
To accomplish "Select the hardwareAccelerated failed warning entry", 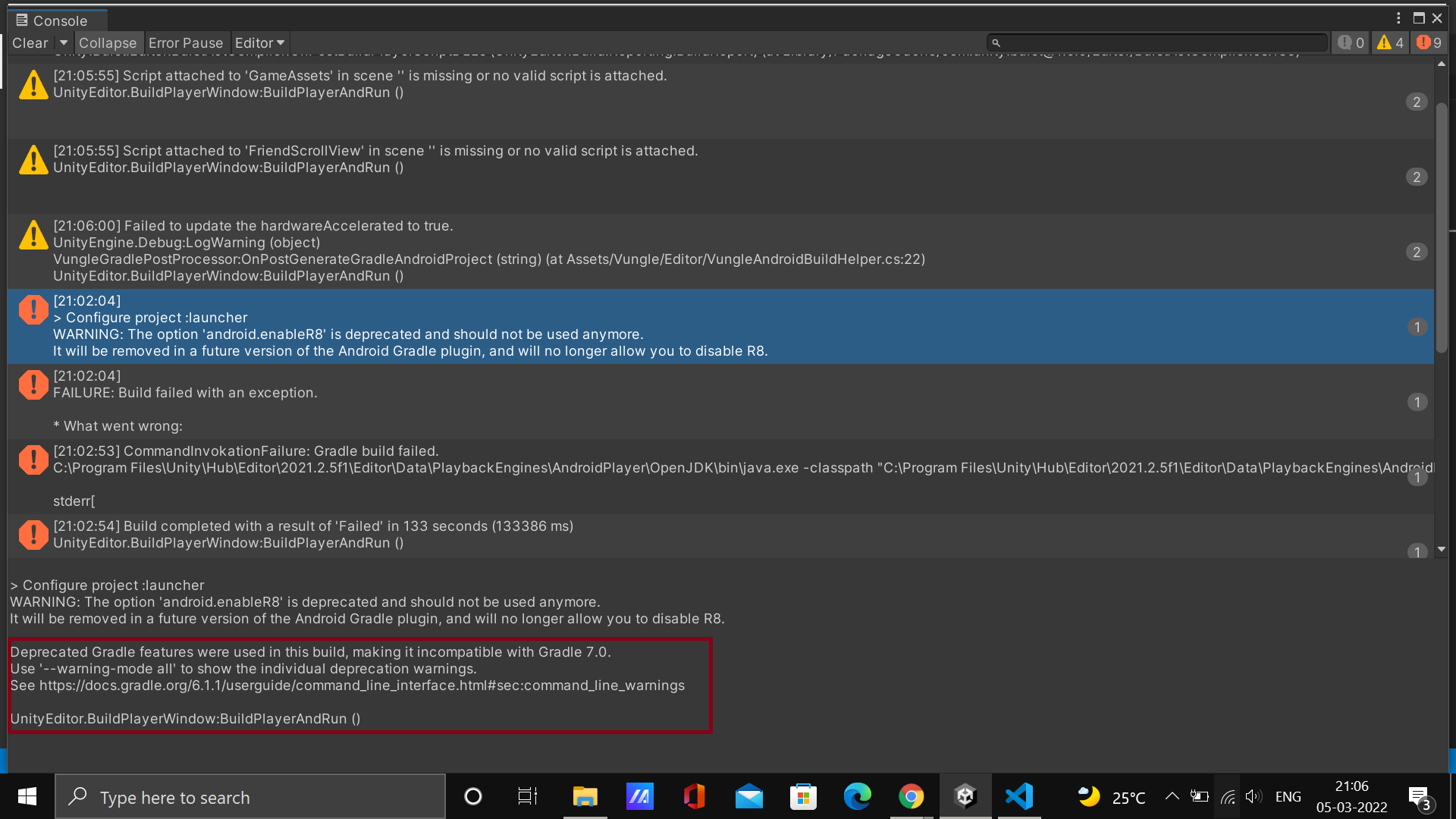I will (720, 251).
